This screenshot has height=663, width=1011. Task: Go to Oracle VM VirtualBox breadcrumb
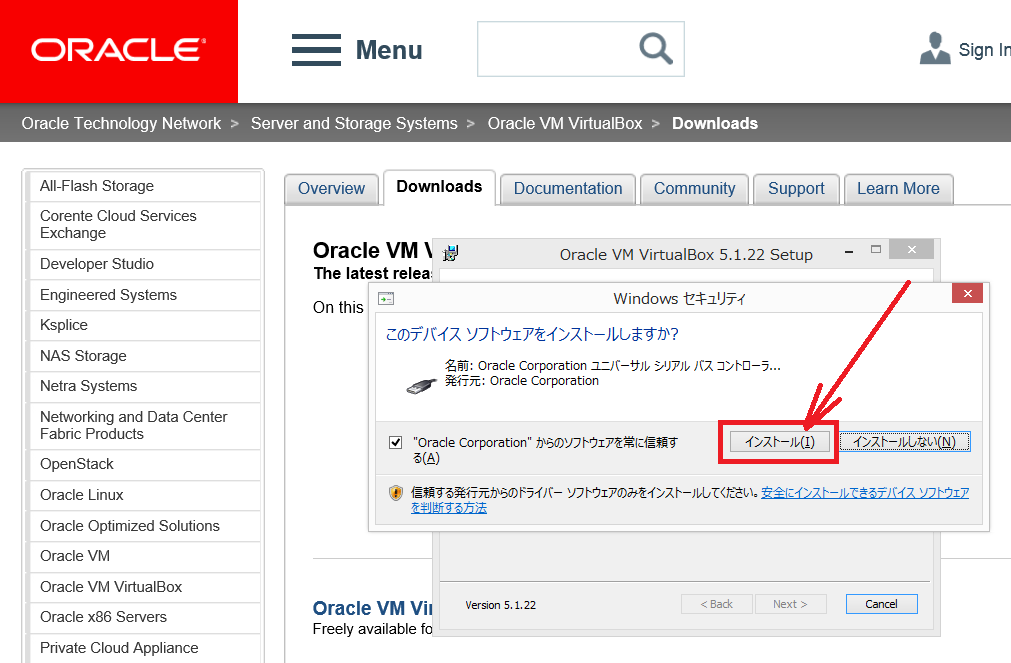565,123
